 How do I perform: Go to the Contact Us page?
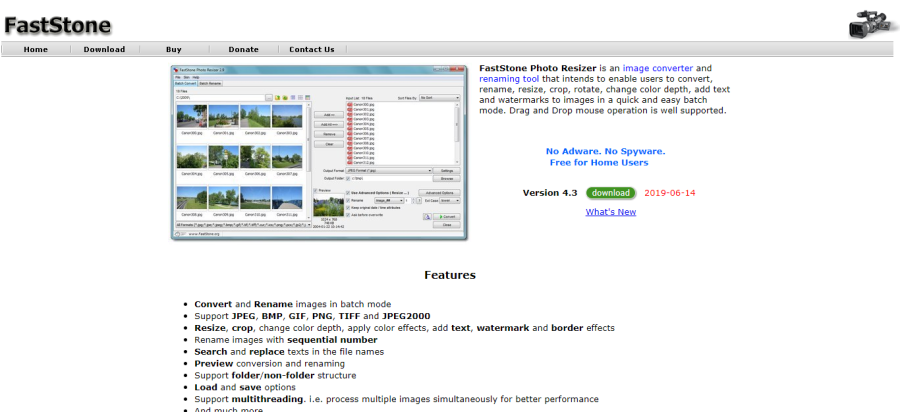[311, 49]
